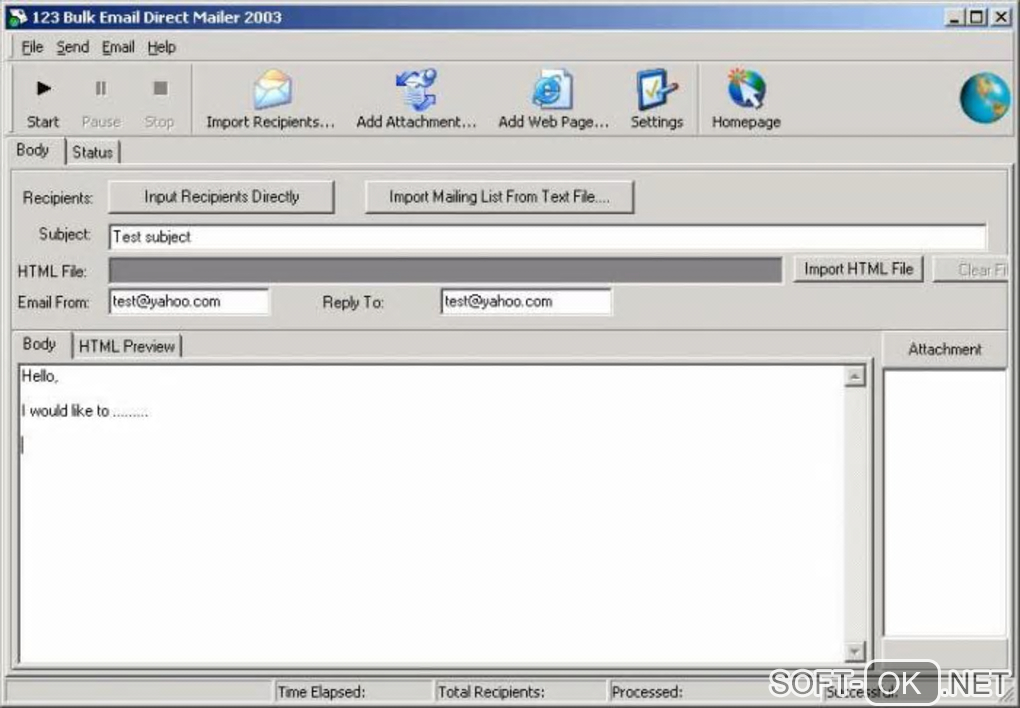1020x708 pixels.
Task: Click the spinning globe logo icon
Action: point(986,98)
